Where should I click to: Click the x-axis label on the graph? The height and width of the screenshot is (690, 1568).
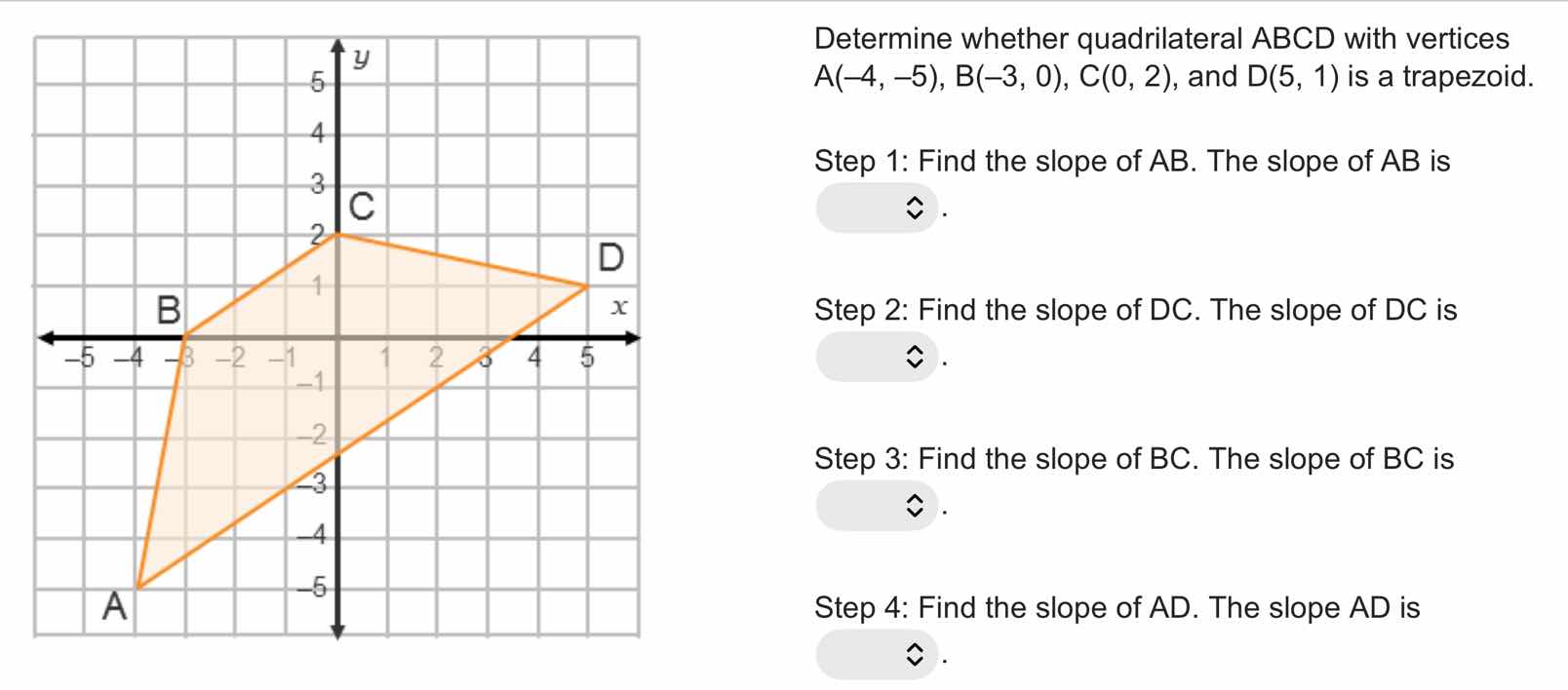click(x=619, y=306)
